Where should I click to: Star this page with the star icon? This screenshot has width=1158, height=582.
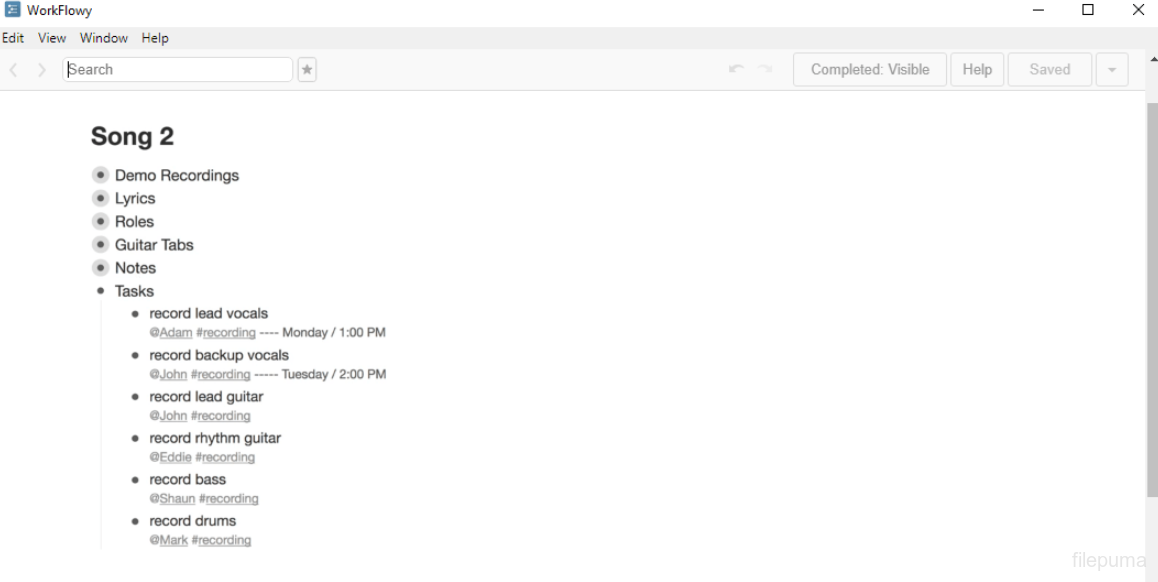click(307, 70)
